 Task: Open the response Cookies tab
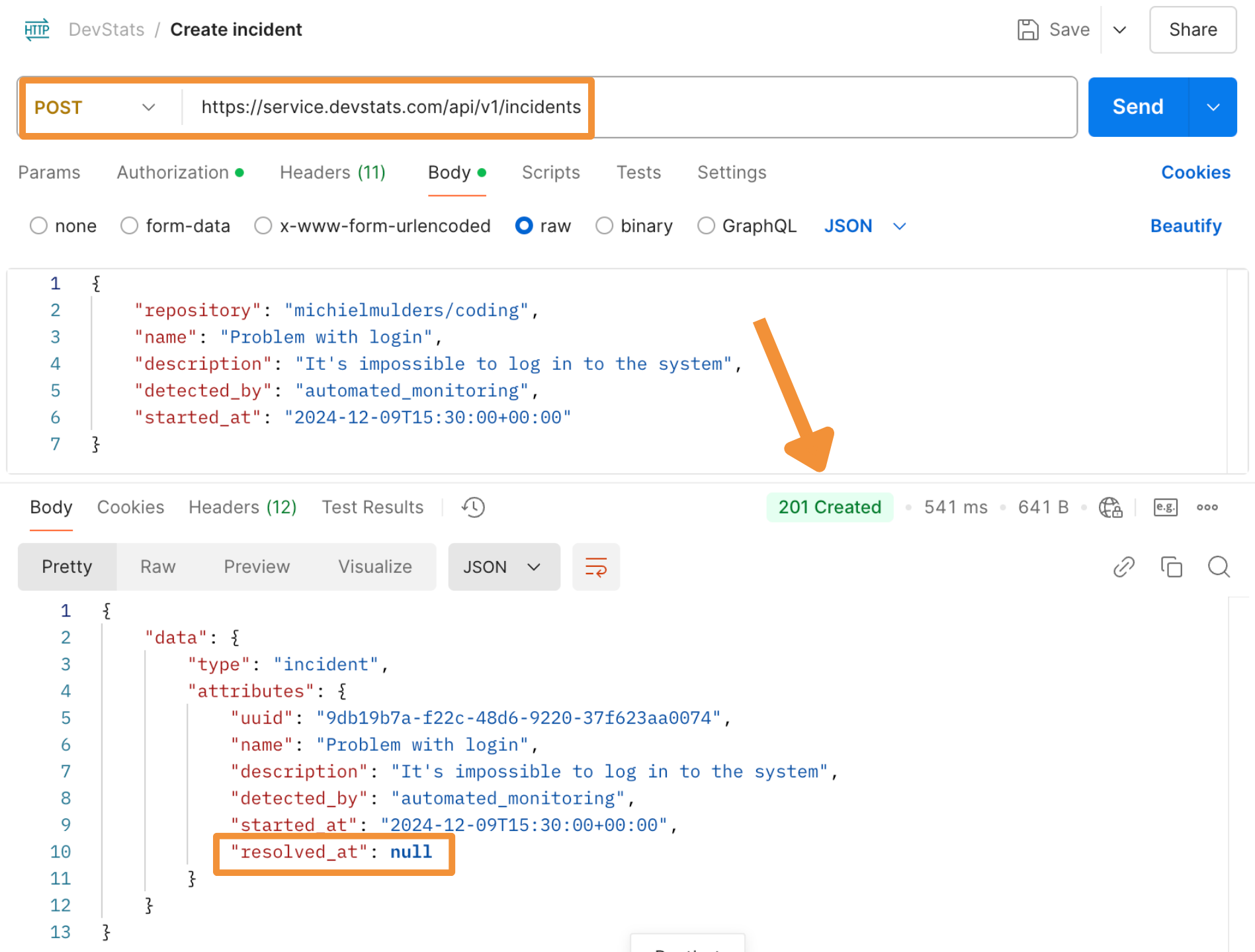[x=130, y=507]
